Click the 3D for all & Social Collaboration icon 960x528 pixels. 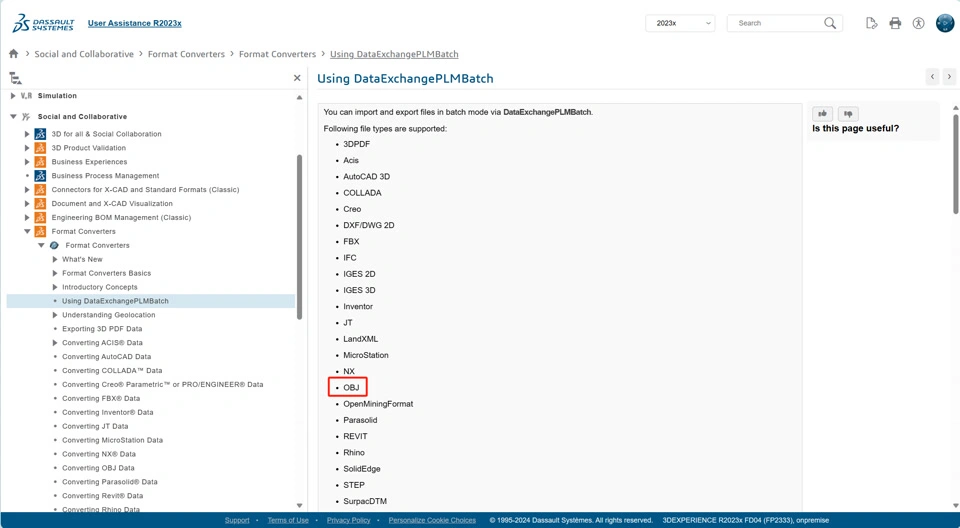pyautogui.click(x=40, y=134)
